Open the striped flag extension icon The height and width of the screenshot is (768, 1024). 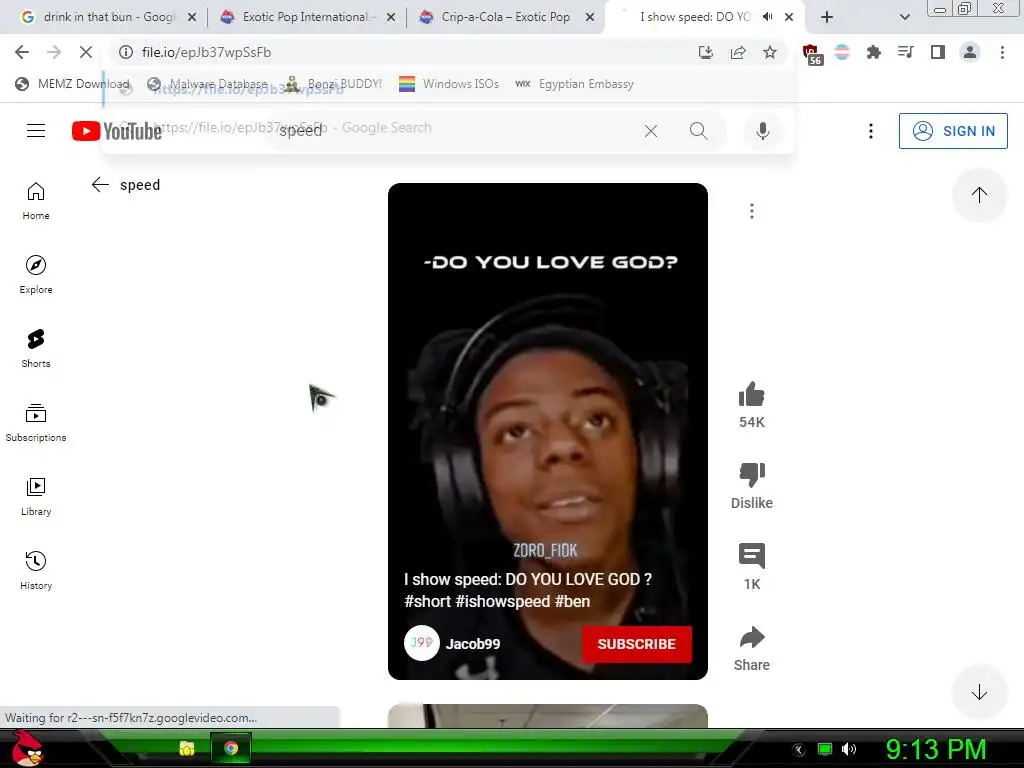click(842, 52)
